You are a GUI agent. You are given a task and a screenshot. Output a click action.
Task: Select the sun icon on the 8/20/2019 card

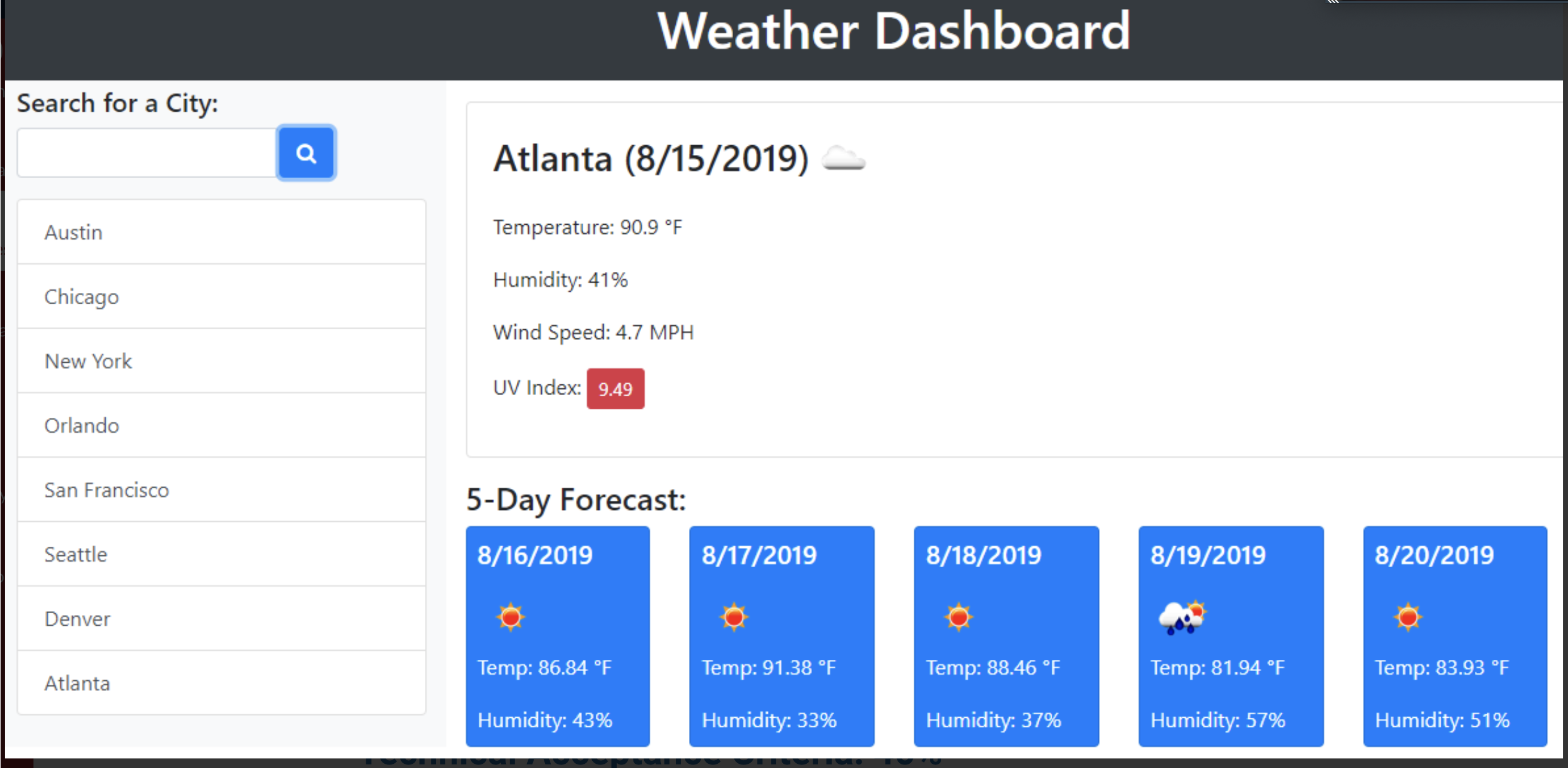coord(1409,617)
